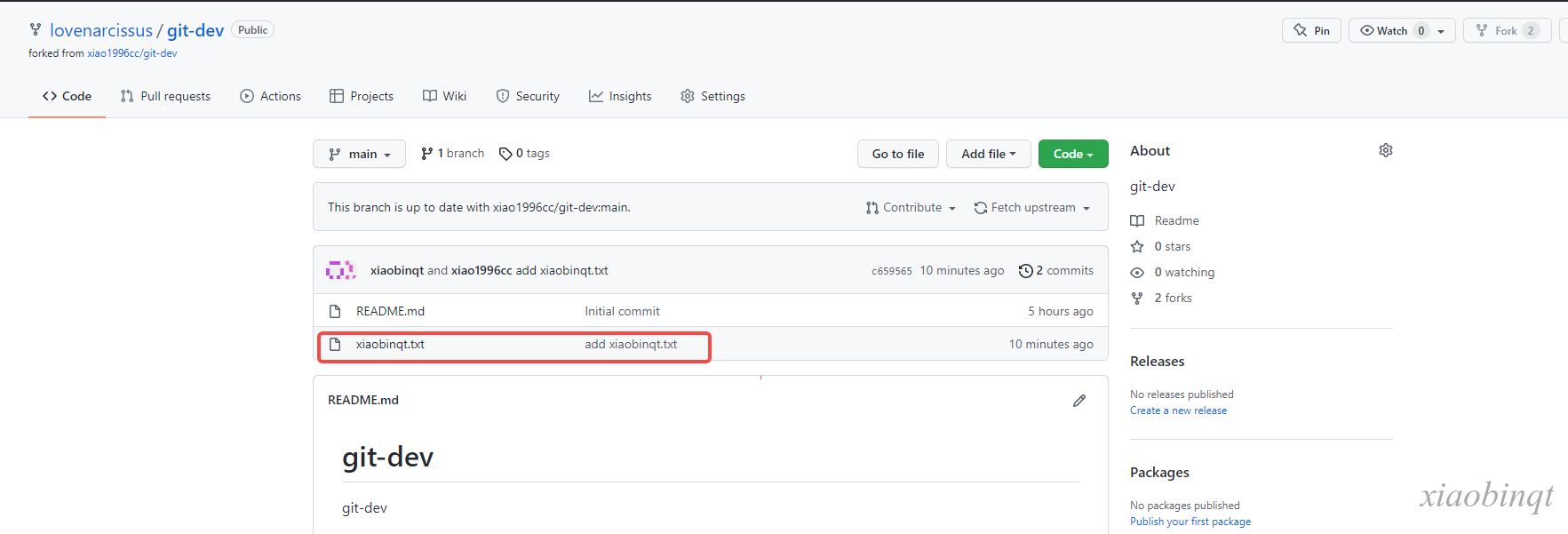Viewport: 1568px width, 534px height.
Task: Open the xiaobinqt.txt file
Action: (x=390, y=344)
